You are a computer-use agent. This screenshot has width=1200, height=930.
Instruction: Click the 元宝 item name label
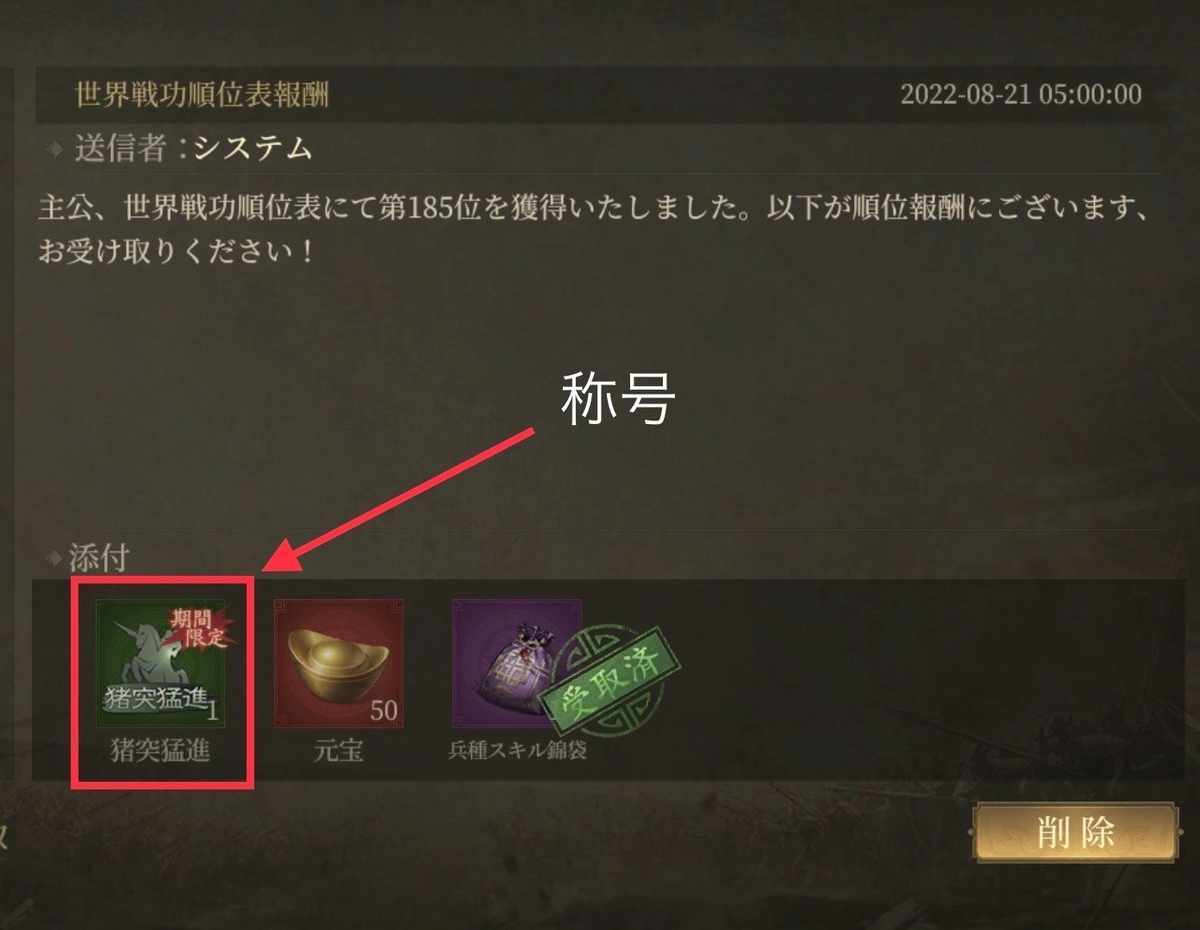[338, 752]
